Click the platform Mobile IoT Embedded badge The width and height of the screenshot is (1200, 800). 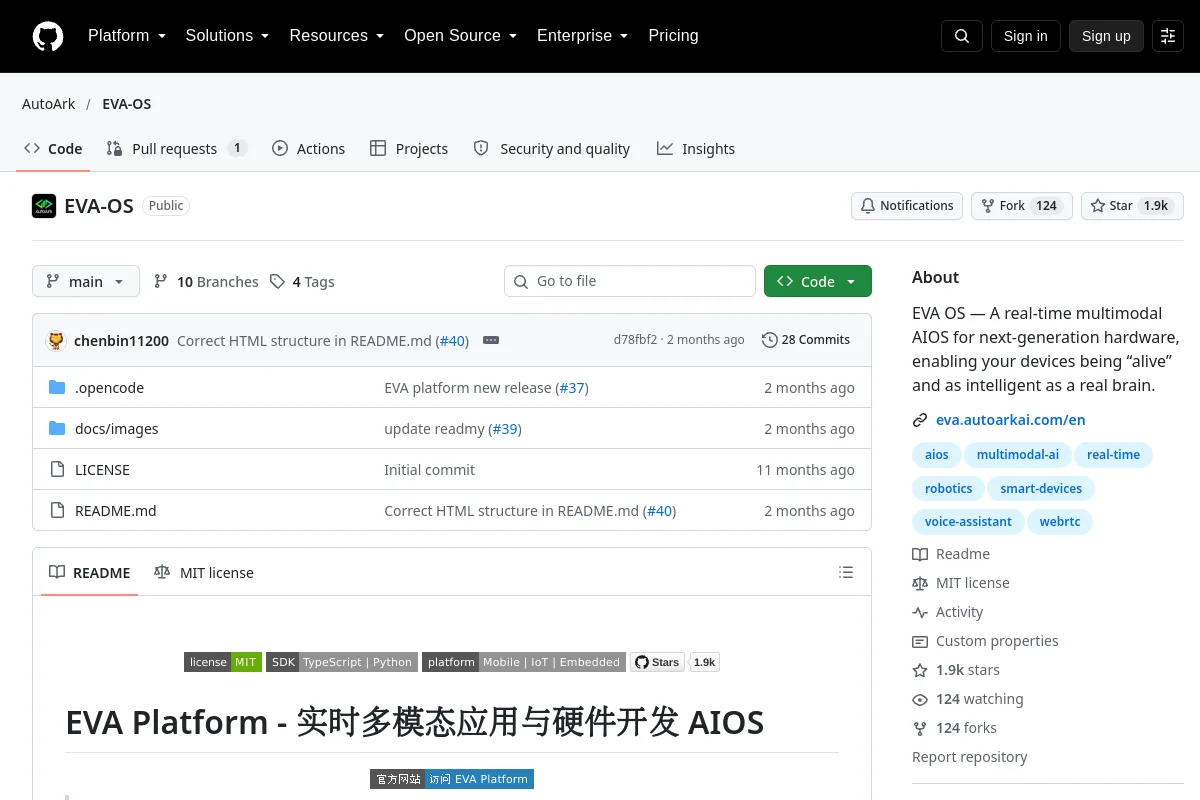pos(524,662)
